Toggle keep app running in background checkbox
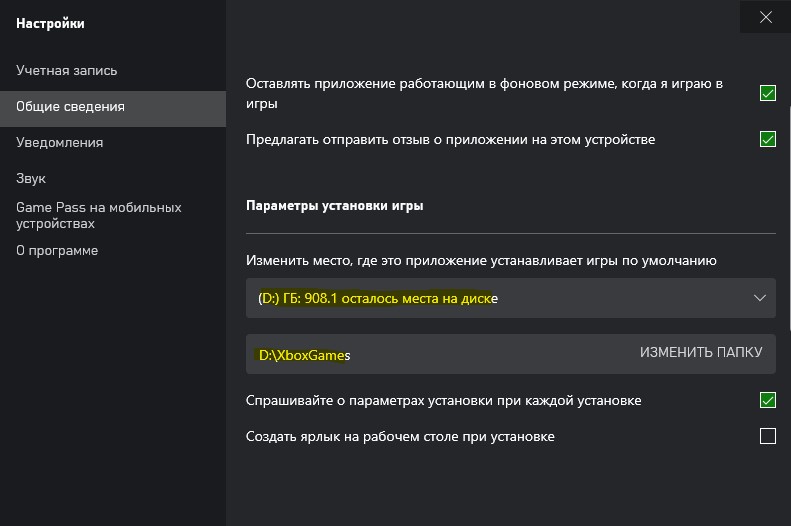The width and height of the screenshot is (791, 526). click(768, 93)
